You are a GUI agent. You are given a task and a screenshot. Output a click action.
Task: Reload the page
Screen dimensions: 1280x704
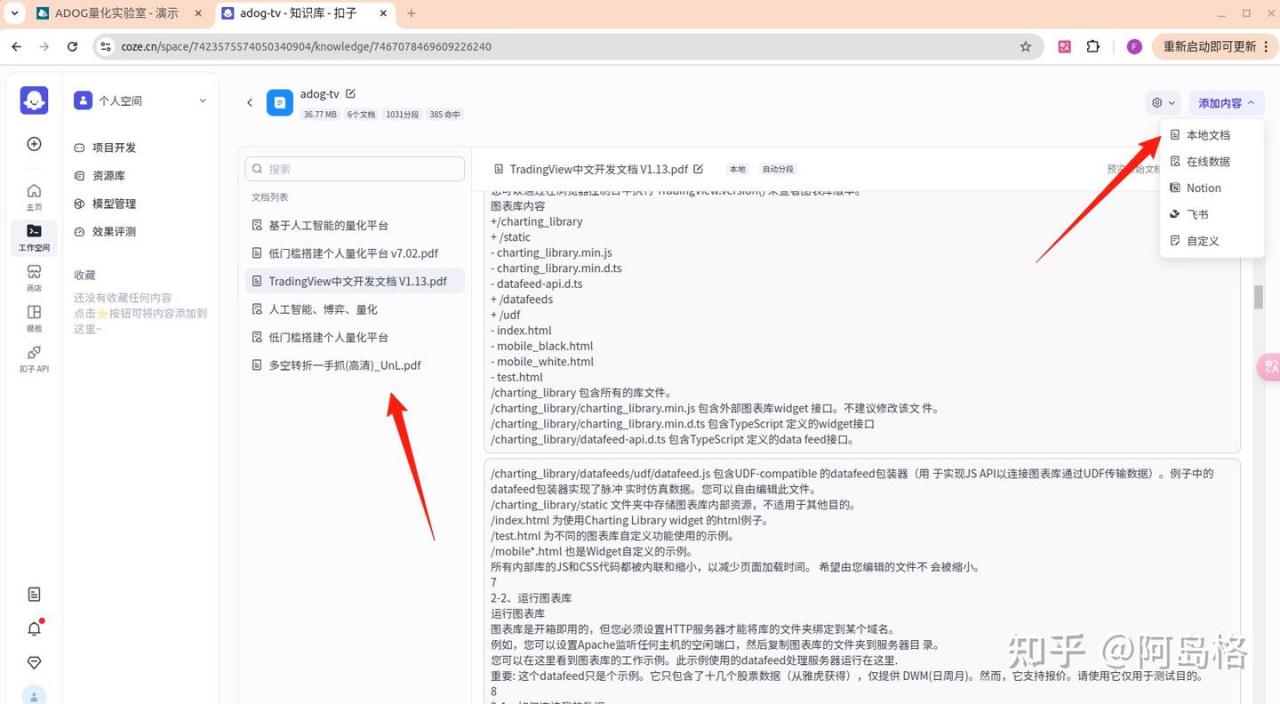[72, 46]
